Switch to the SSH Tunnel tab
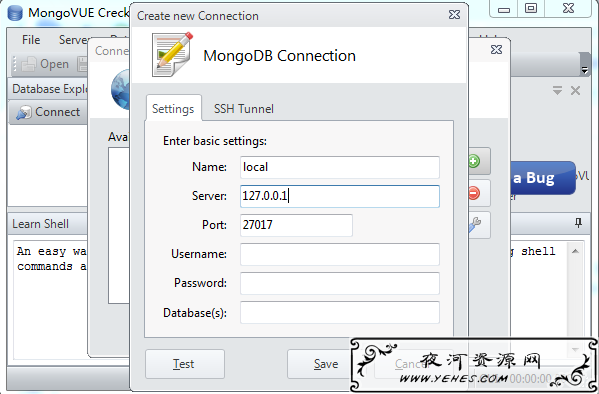This screenshot has height=394, width=599. click(244, 109)
